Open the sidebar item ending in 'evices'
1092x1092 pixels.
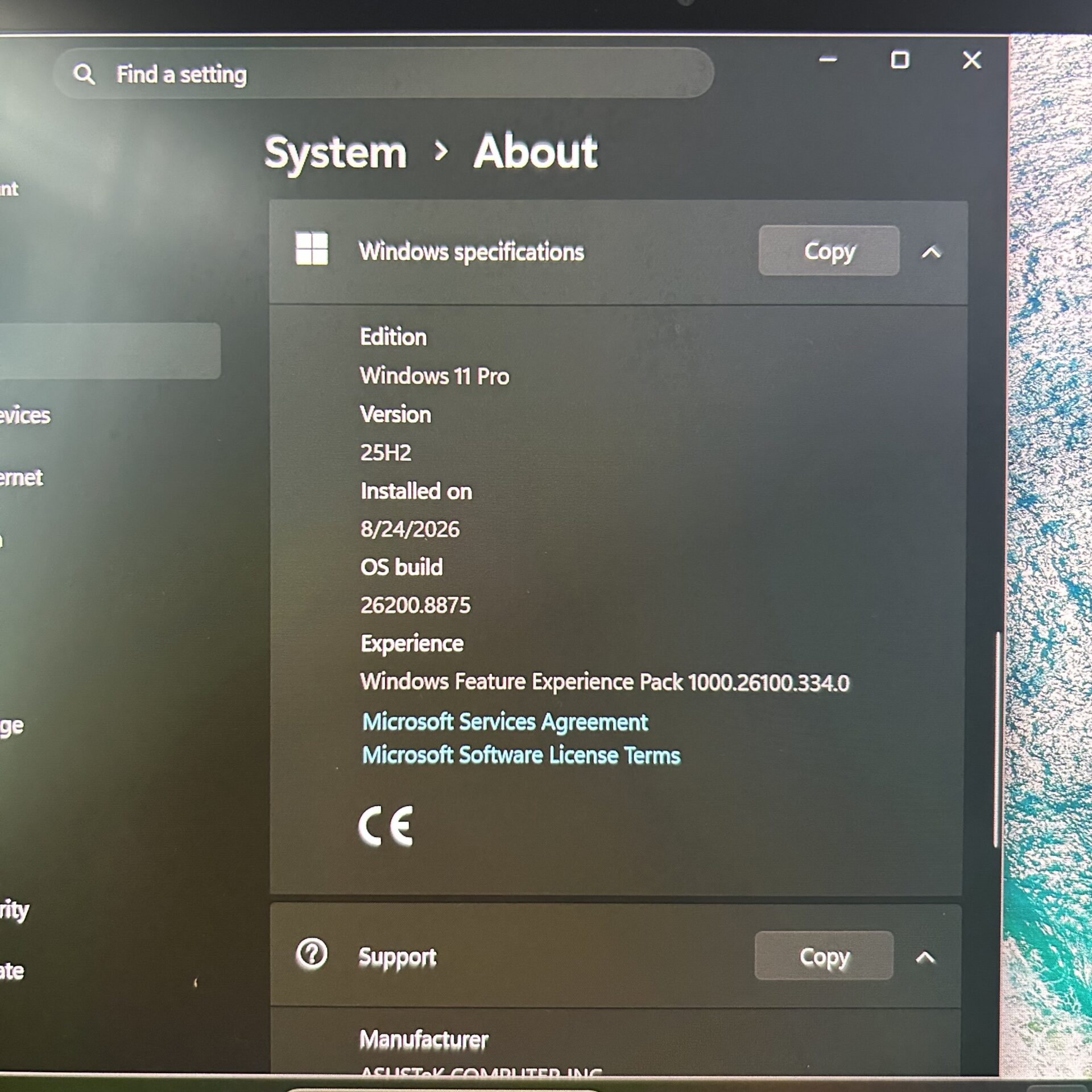(25, 416)
